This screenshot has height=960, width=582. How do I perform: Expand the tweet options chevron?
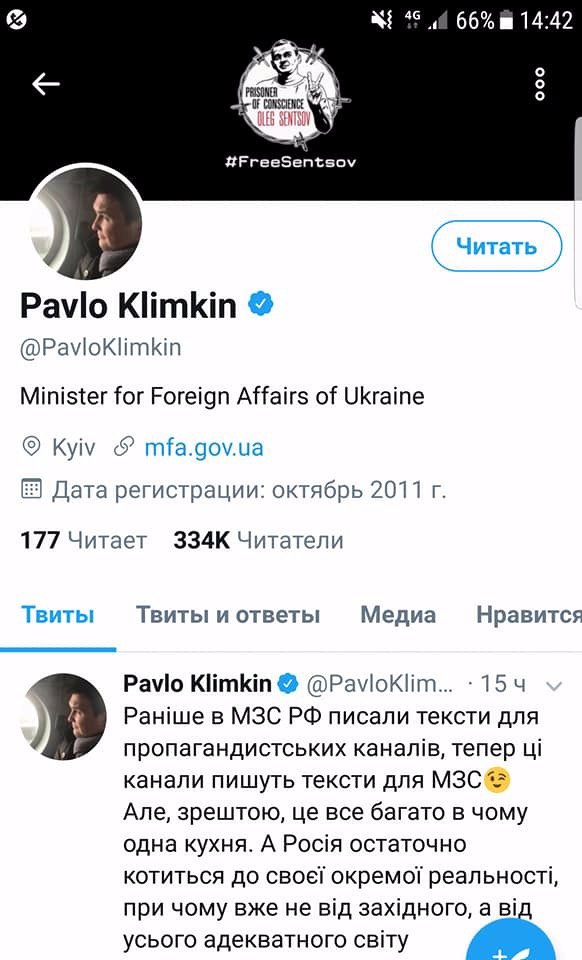(553, 686)
